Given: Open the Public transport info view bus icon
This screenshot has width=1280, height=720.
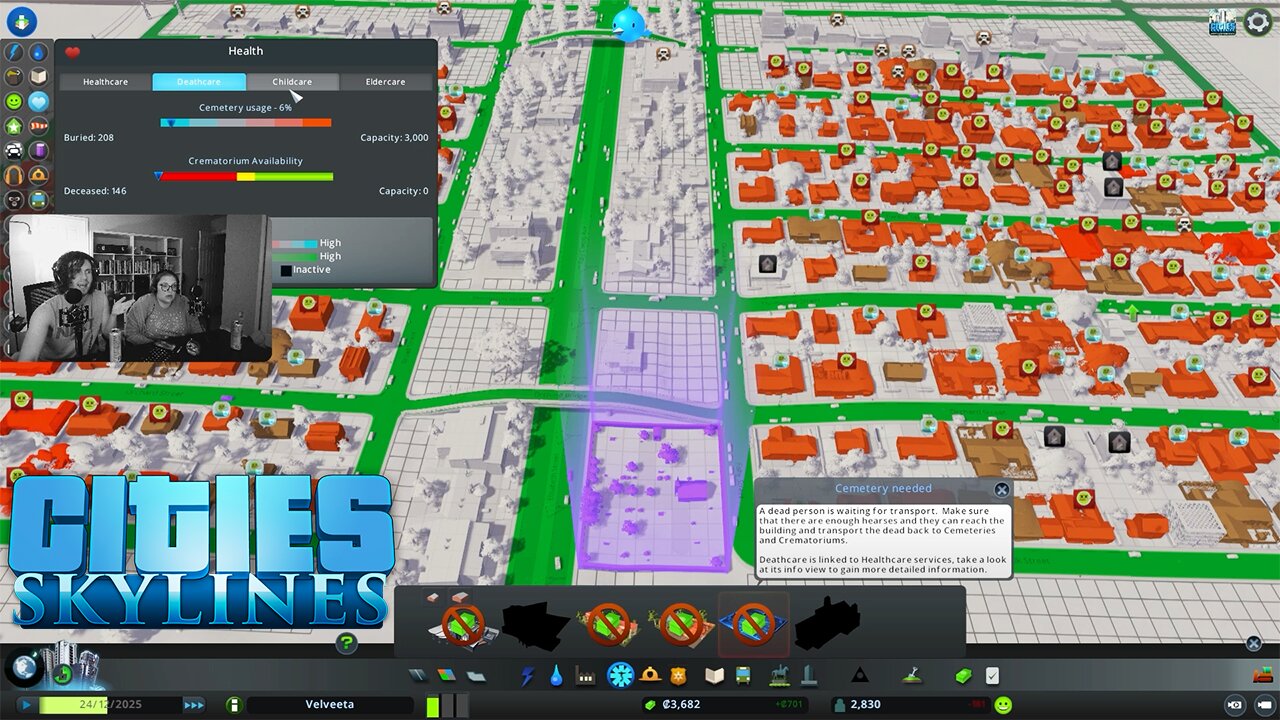Looking at the screenshot, I should tap(38, 200).
